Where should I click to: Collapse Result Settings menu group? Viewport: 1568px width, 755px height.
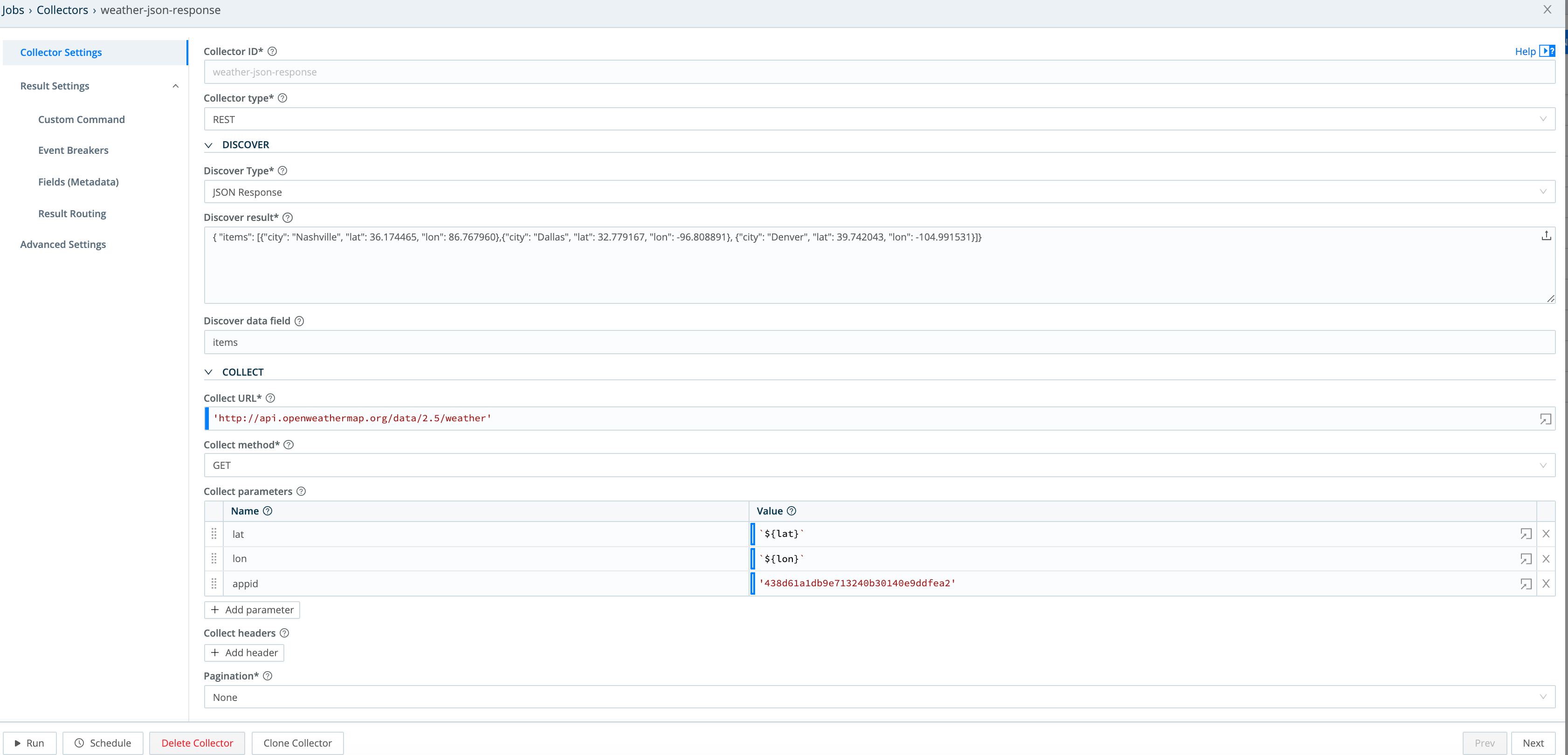coord(176,86)
